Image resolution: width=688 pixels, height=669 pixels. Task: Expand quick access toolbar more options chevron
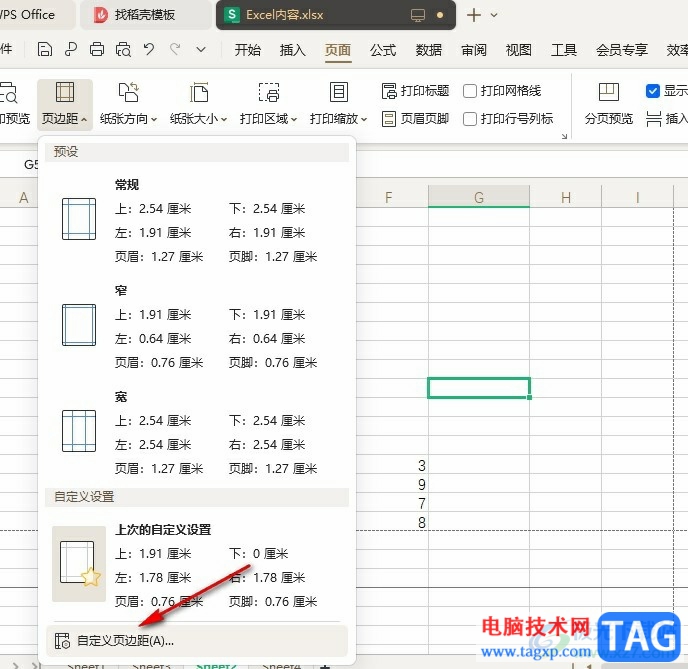(x=201, y=50)
